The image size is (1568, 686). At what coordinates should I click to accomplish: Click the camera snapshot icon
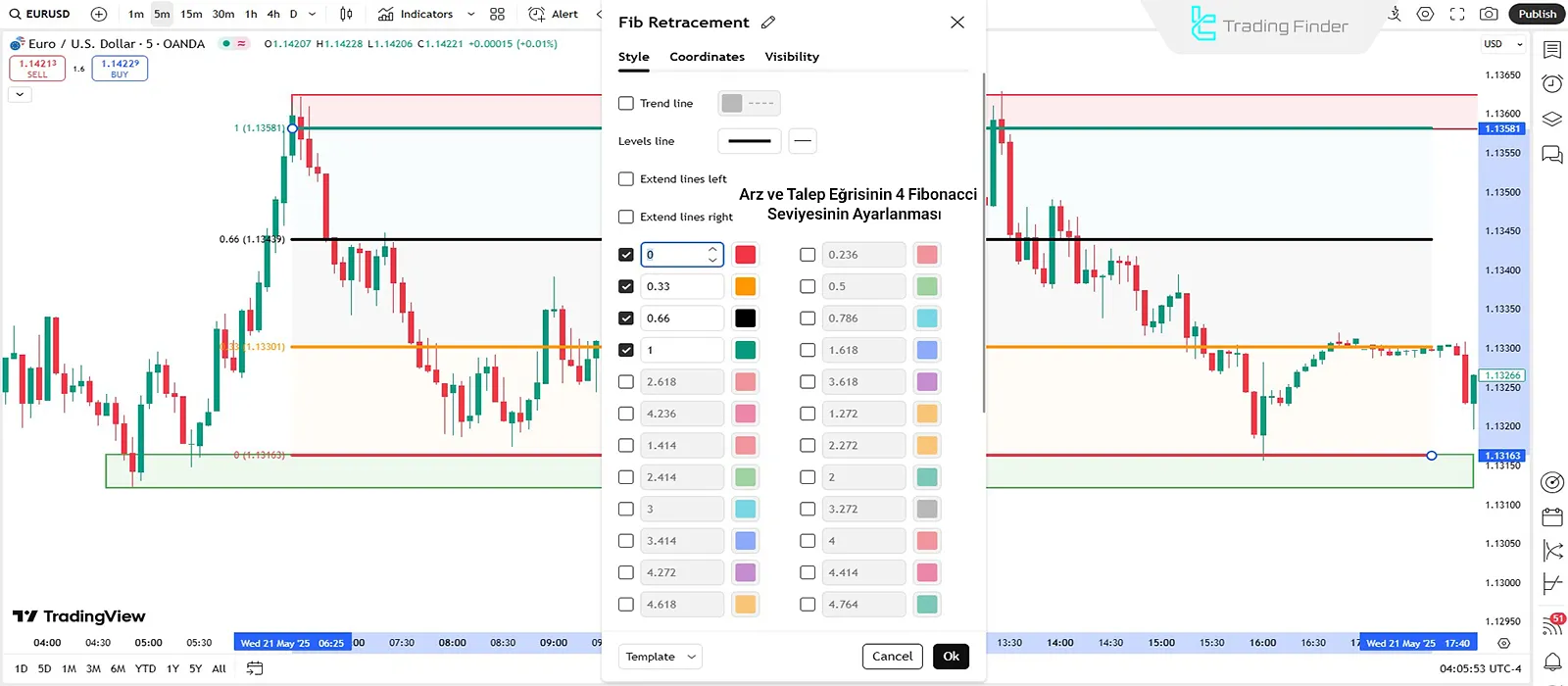click(x=1489, y=14)
